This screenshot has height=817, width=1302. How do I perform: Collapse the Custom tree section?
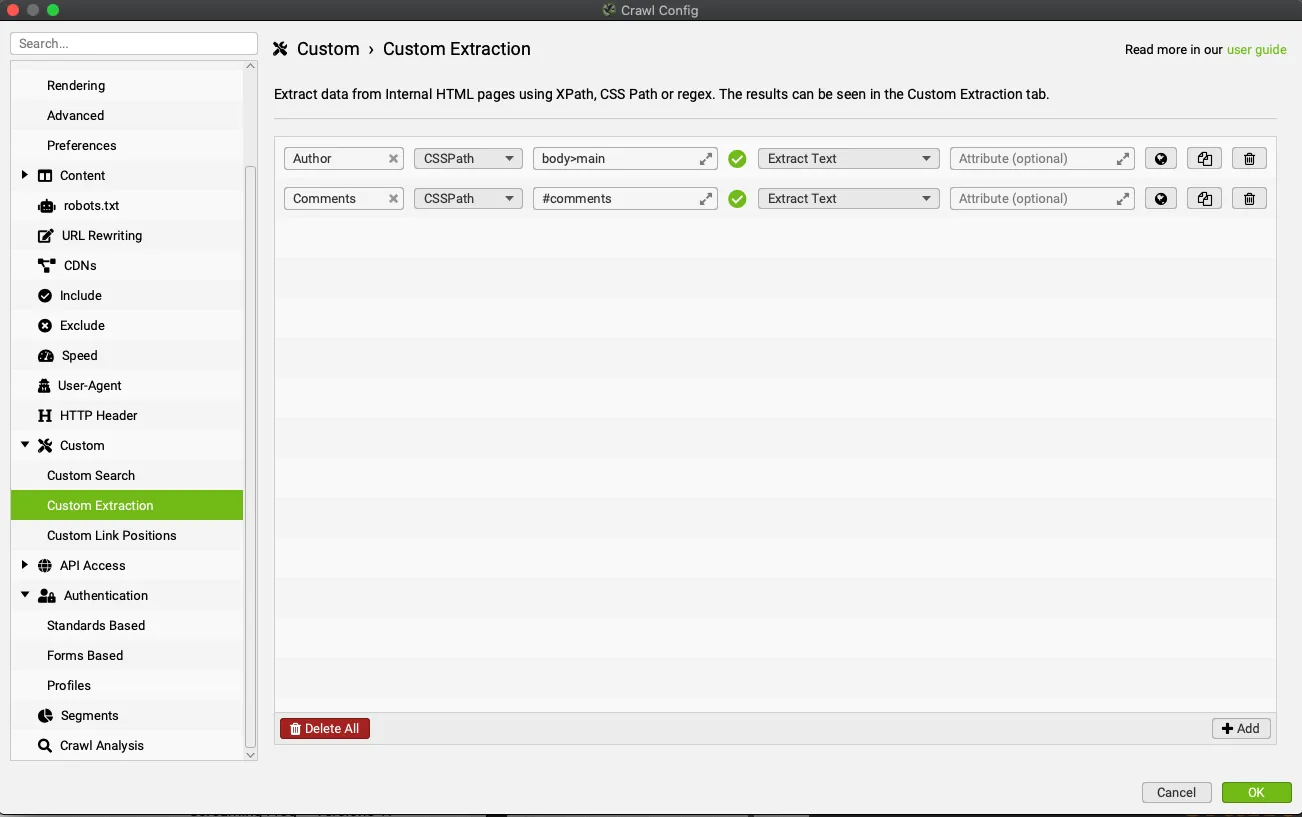click(x=25, y=445)
